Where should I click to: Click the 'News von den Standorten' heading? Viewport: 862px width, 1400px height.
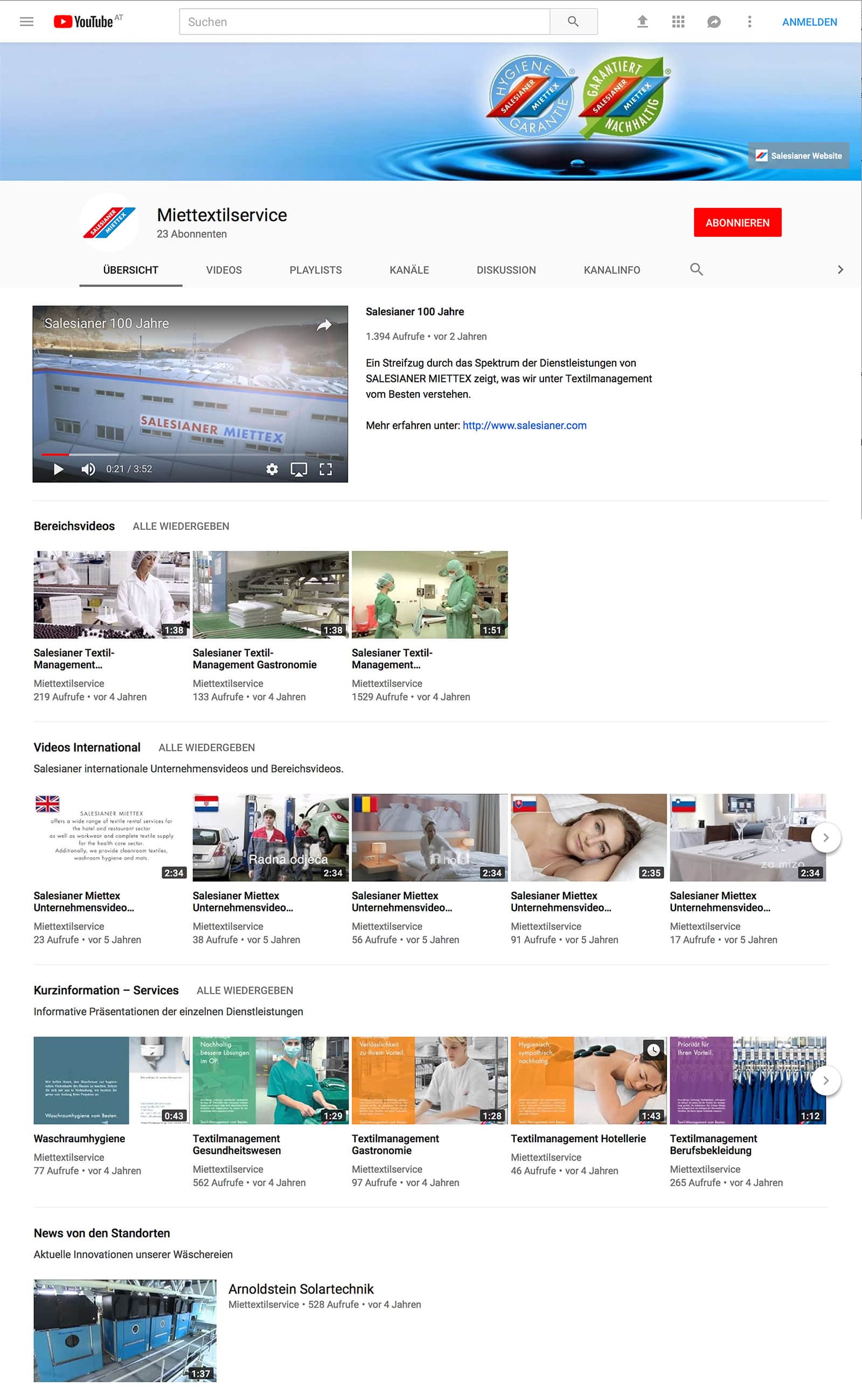pyautogui.click(x=101, y=1233)
